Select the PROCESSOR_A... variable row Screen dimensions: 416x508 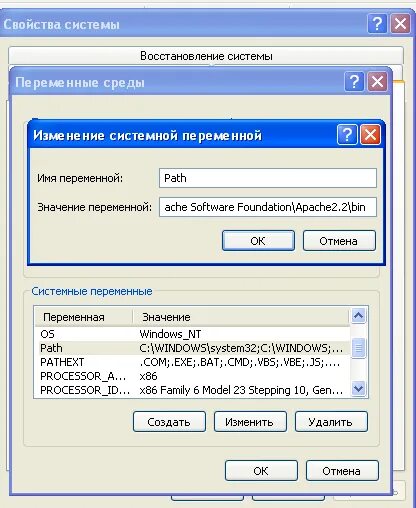[x=192, y=376]
